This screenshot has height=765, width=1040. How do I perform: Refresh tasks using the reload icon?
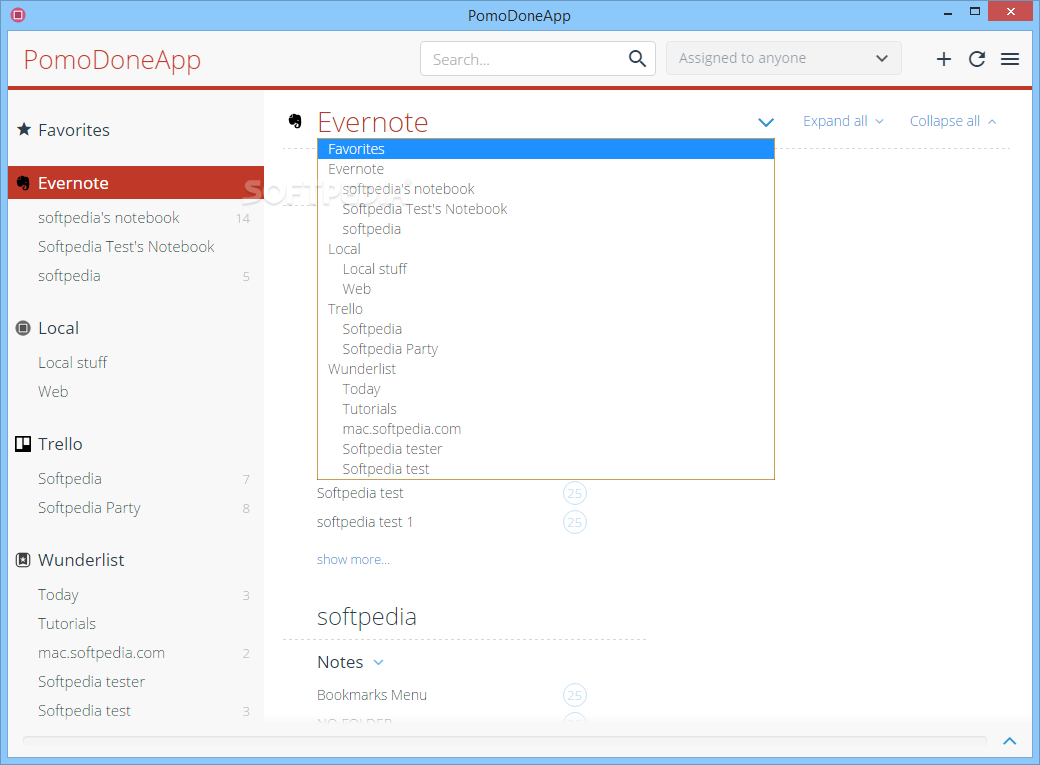point(976,59)
